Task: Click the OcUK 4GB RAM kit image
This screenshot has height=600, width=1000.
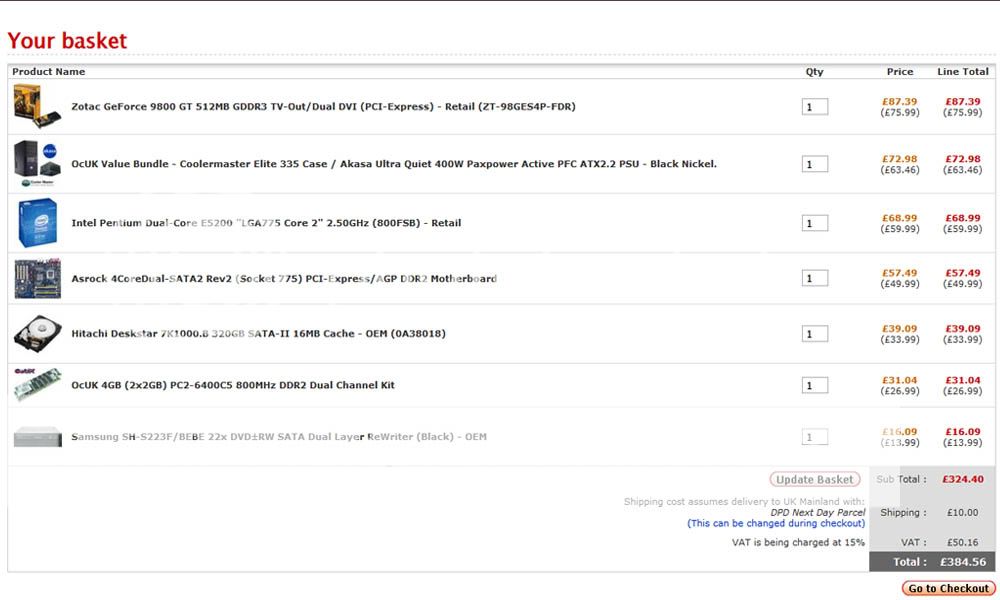Action: pos(38,384)
